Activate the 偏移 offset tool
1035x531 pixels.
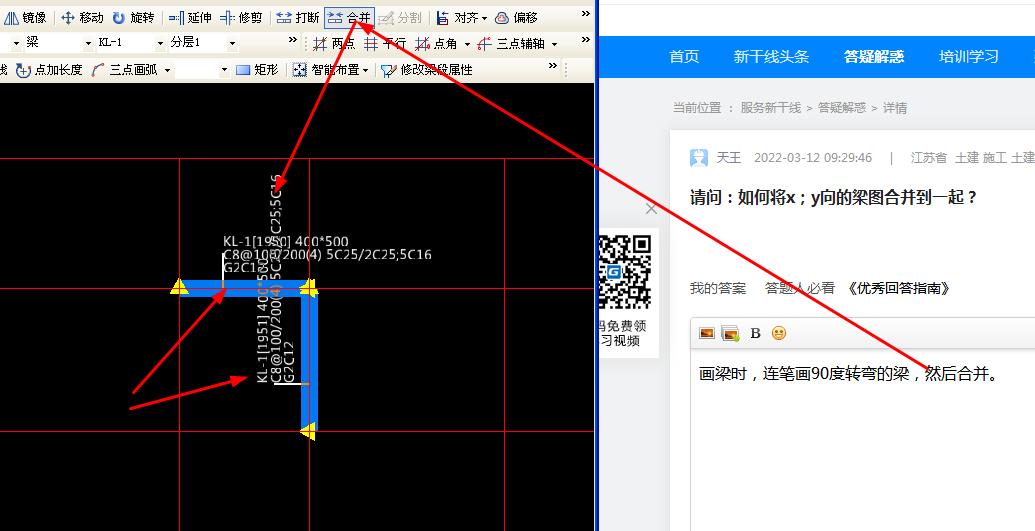(x=516, y=18)
